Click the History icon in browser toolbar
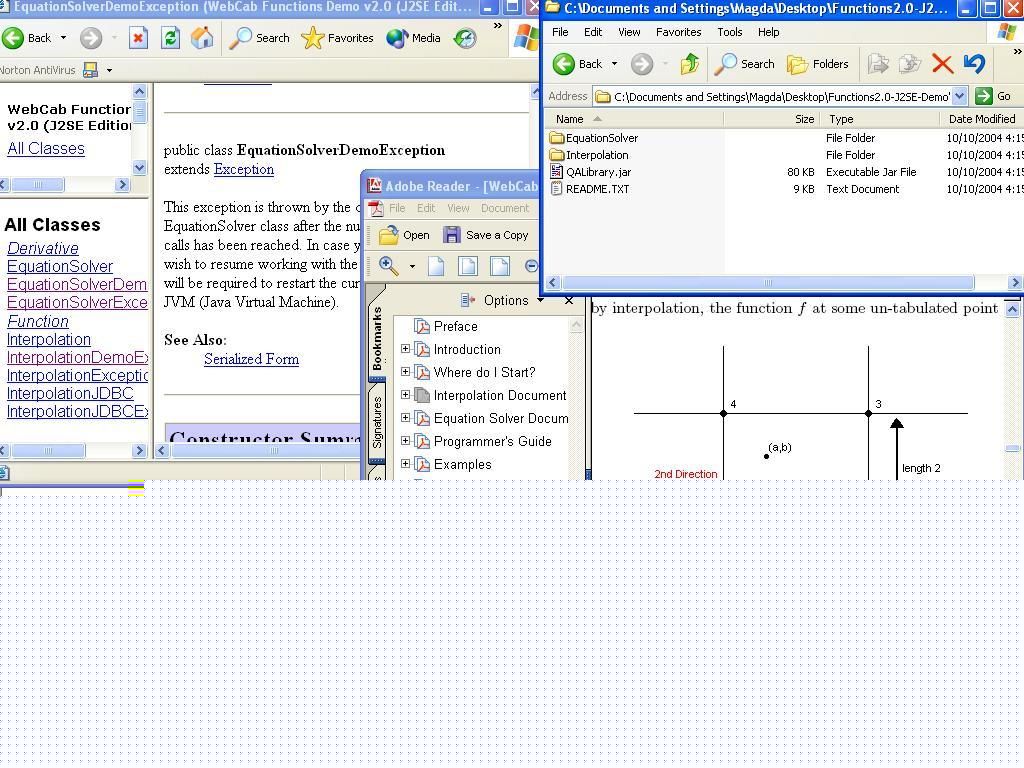This screenshot has width=1024, height=768. coord(465,38)
